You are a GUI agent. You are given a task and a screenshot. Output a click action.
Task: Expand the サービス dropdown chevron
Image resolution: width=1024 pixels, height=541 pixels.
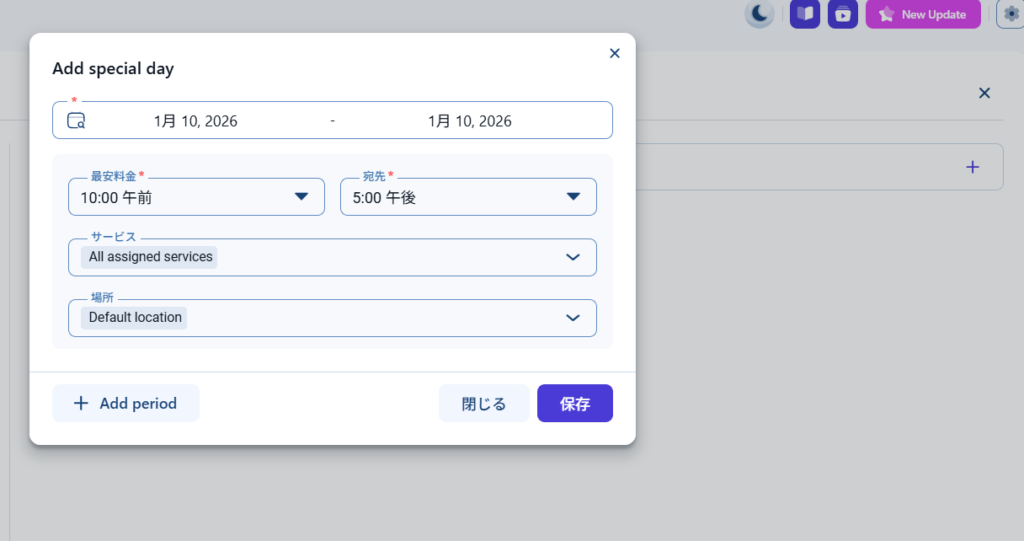click(573, 257)
